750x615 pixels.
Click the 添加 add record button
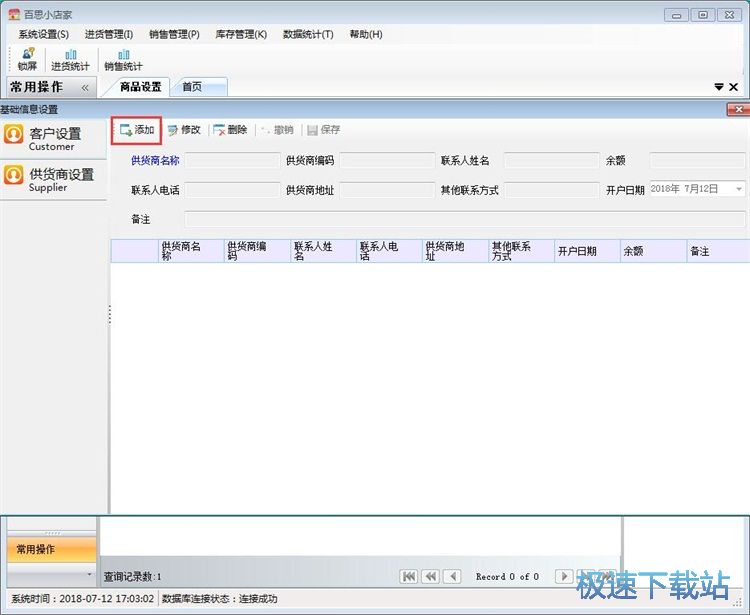click(137, 130)
